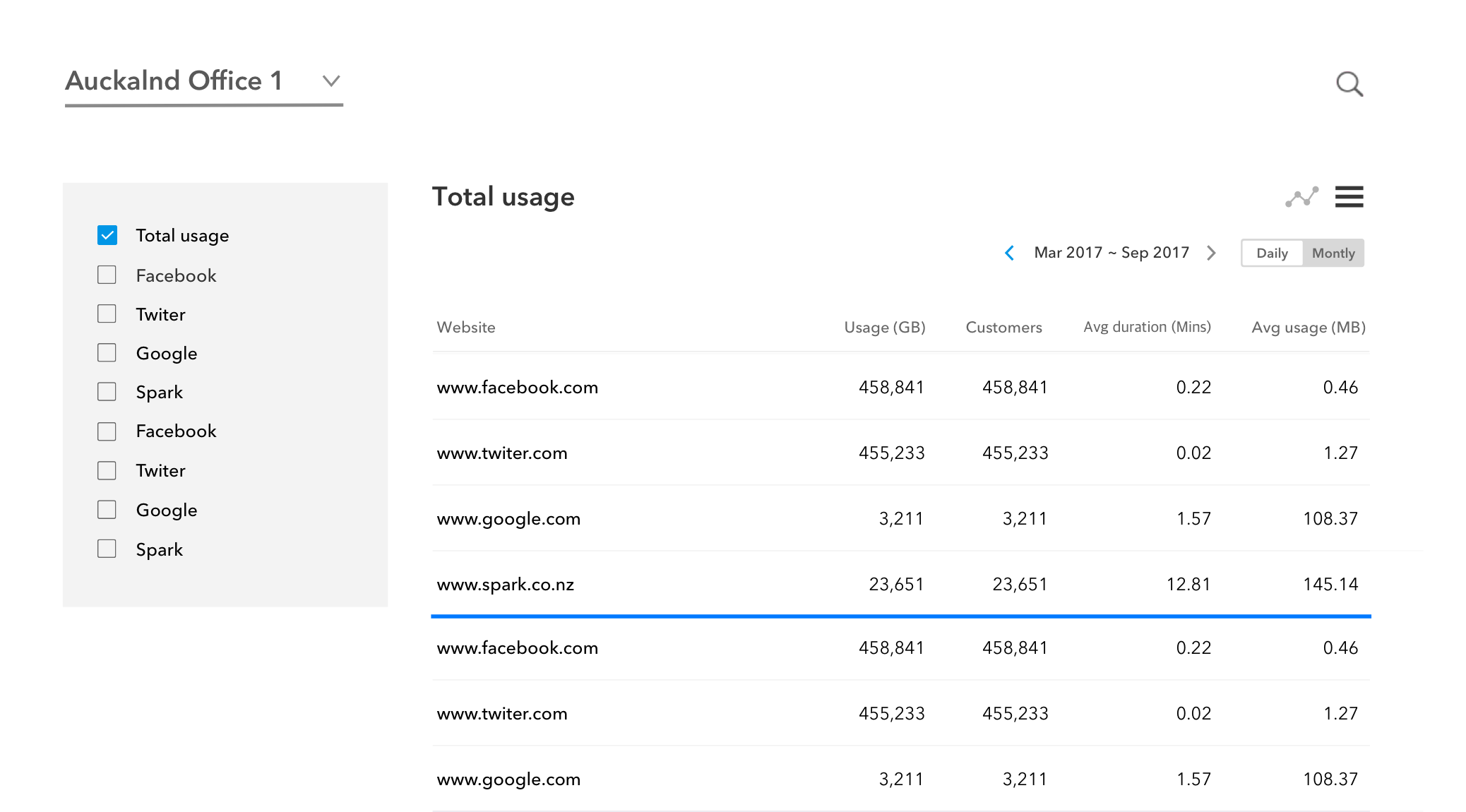This screenshot has height=812, width=1466.
Task: Tick the last Spark checkbox
Action: click(107, 549)
